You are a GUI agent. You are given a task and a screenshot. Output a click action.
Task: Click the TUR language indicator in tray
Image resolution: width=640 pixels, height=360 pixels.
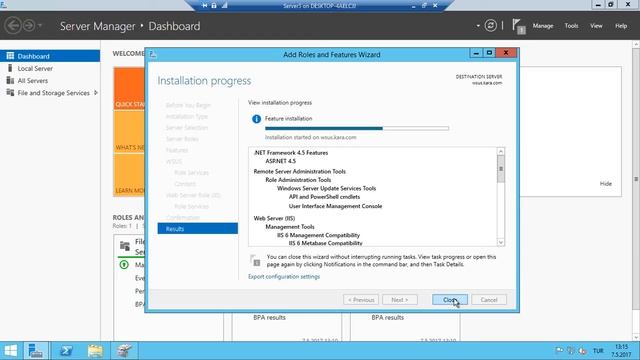click(x=598, y=351)
